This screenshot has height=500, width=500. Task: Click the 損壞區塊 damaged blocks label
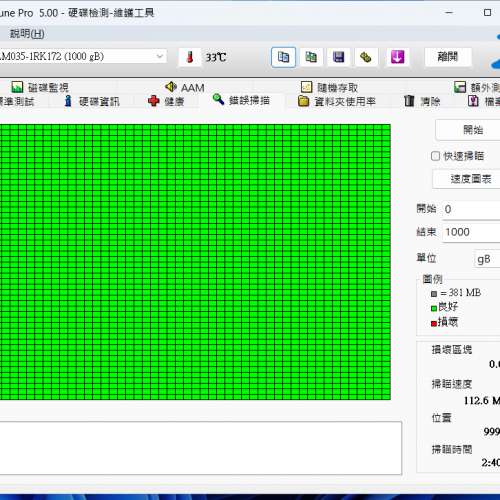tap(452, 350)
